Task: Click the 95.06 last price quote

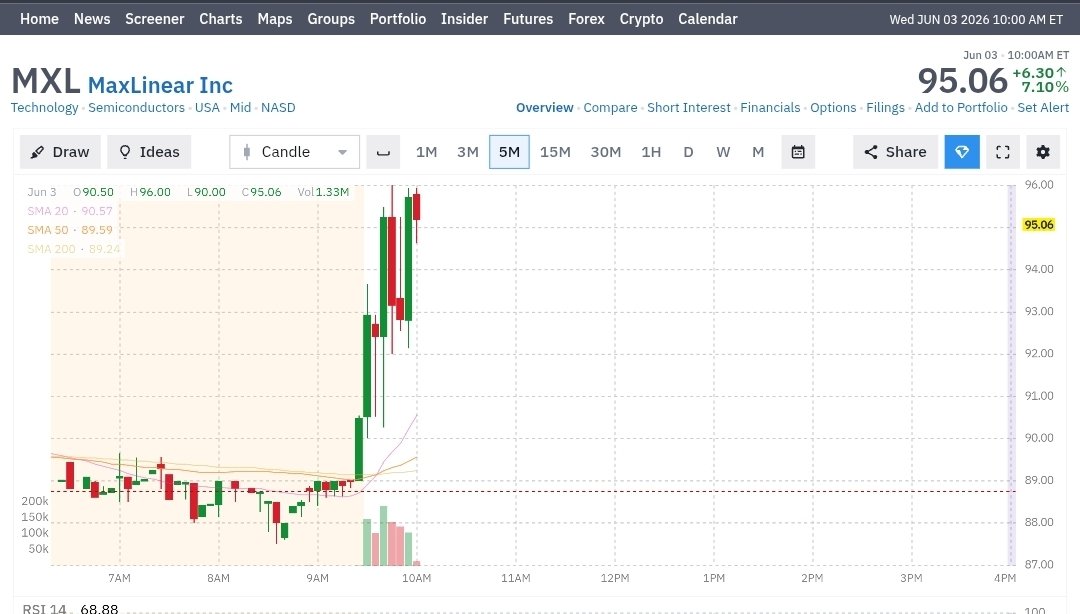Action: (x=962, y=81)
